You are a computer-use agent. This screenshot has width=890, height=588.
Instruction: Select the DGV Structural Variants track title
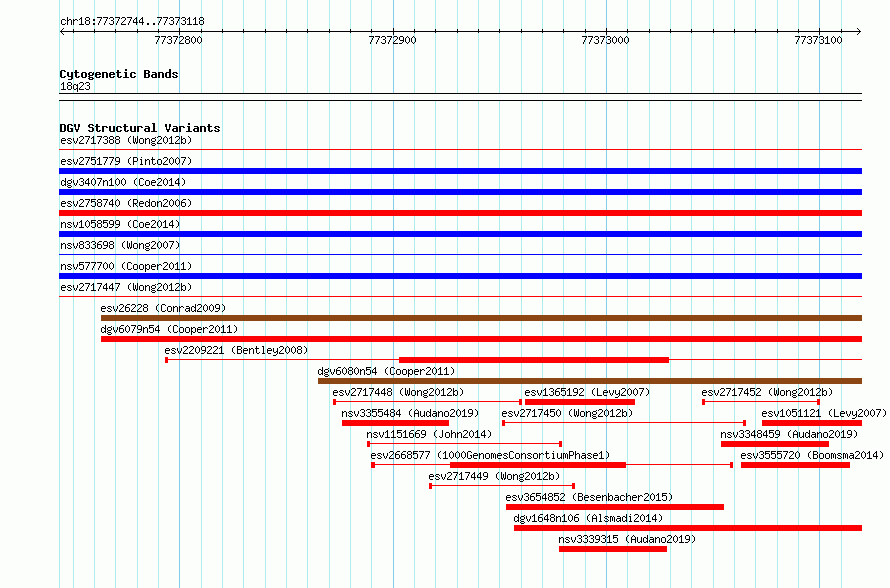pyautogui.click(x=140, y=128)
